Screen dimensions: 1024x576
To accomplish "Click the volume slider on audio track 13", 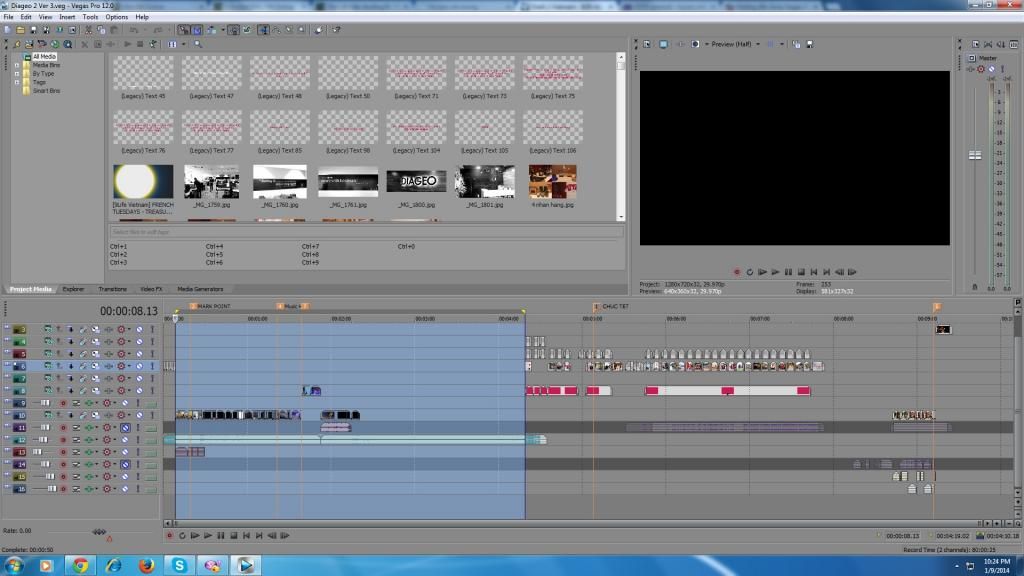I will click(x=37, y=452).
